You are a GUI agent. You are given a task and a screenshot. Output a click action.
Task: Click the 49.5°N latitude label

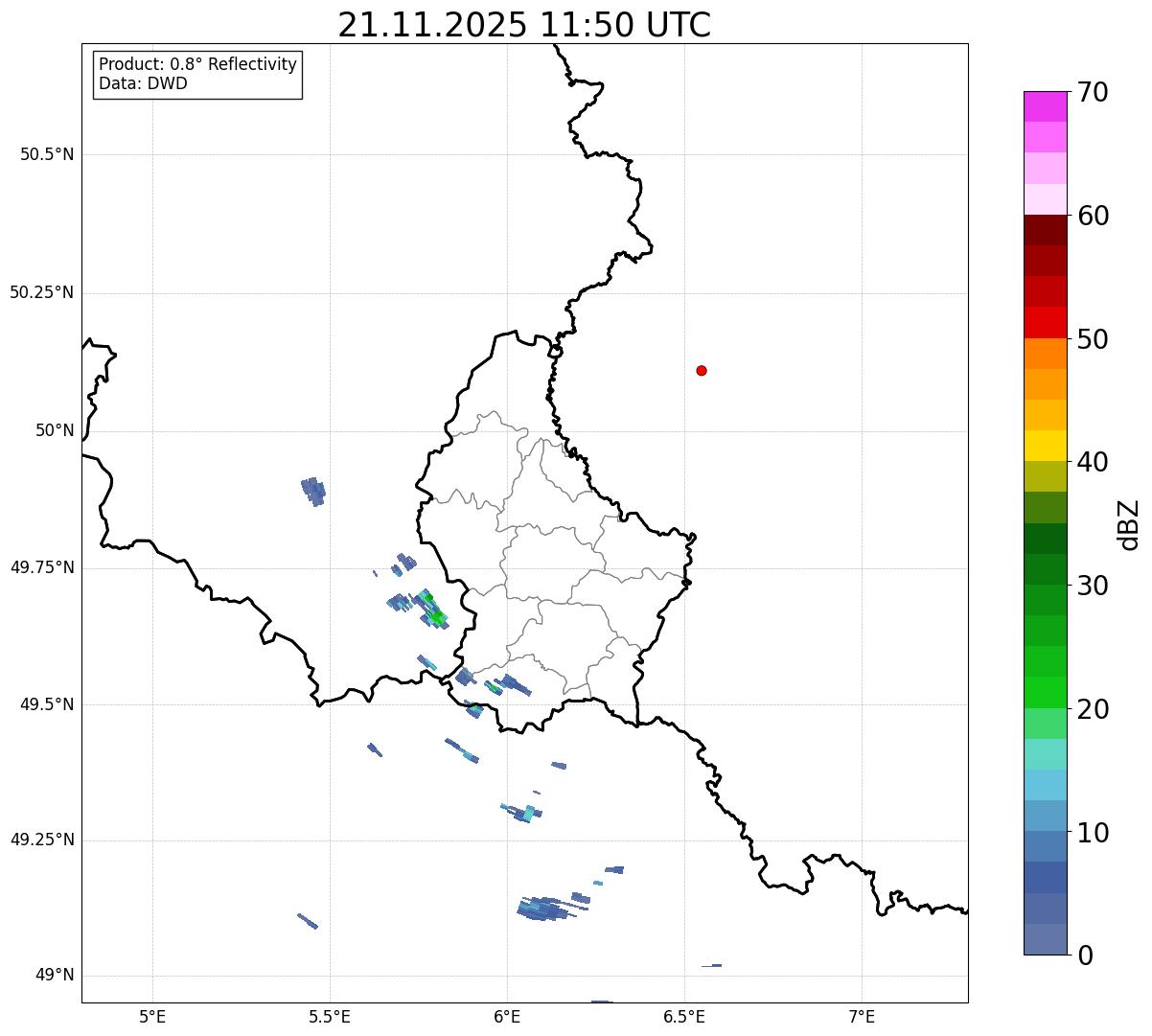[x=47, y=704]
